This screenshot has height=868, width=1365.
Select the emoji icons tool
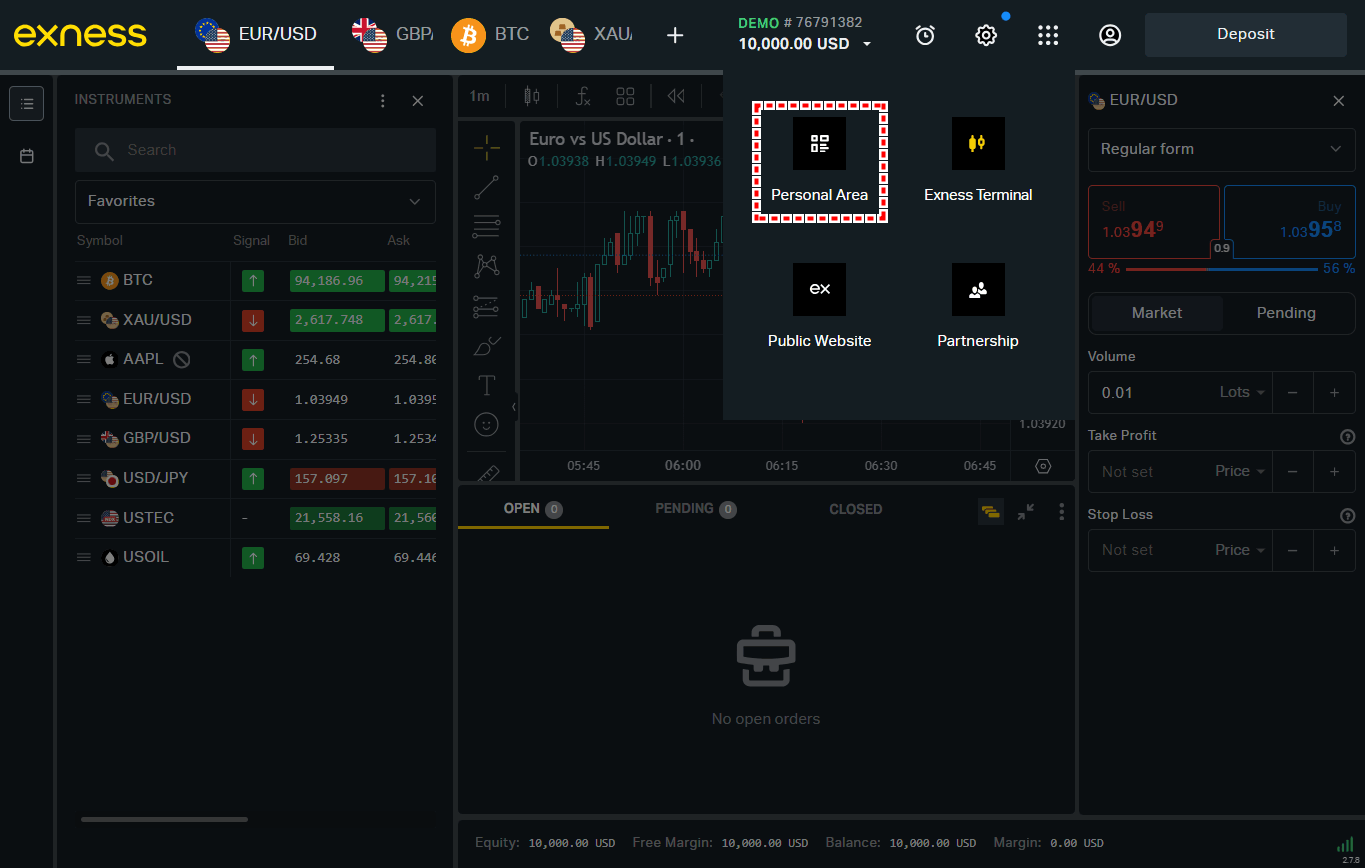[487, 425]
